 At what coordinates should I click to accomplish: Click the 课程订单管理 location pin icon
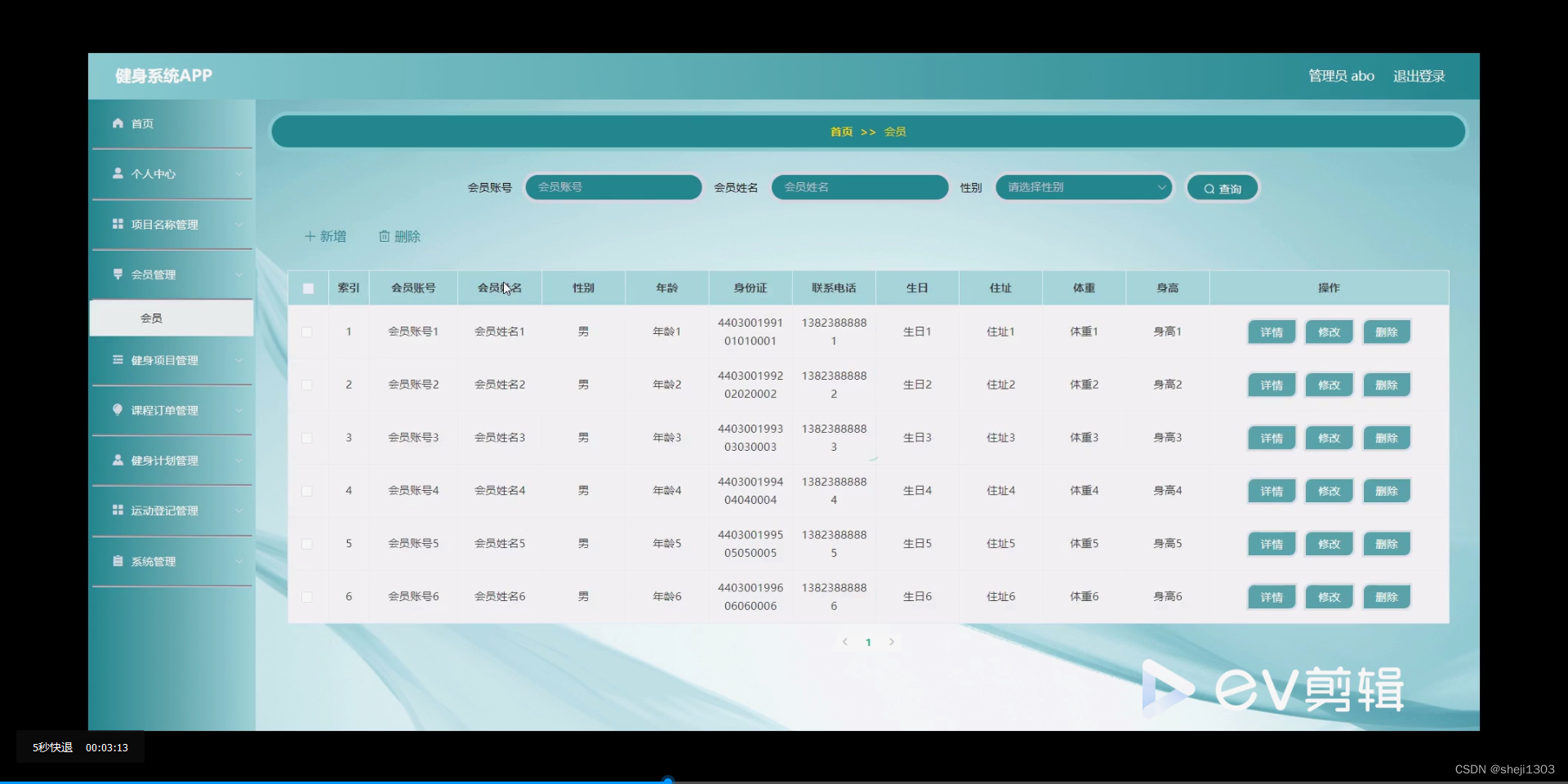(118, 411)
